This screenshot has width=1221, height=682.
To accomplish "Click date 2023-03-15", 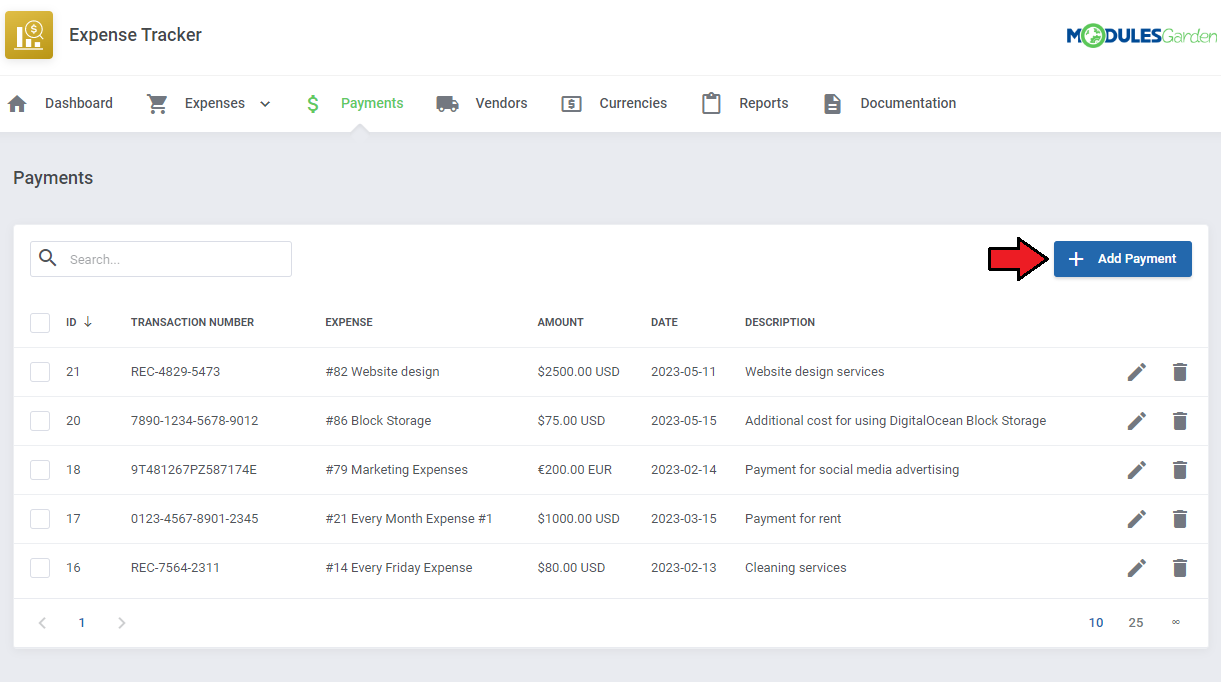I will 684,519.
